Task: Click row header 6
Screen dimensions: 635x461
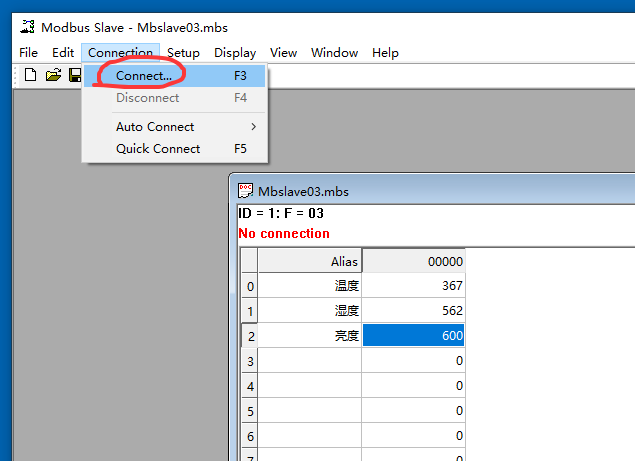Action: (250, 436)
